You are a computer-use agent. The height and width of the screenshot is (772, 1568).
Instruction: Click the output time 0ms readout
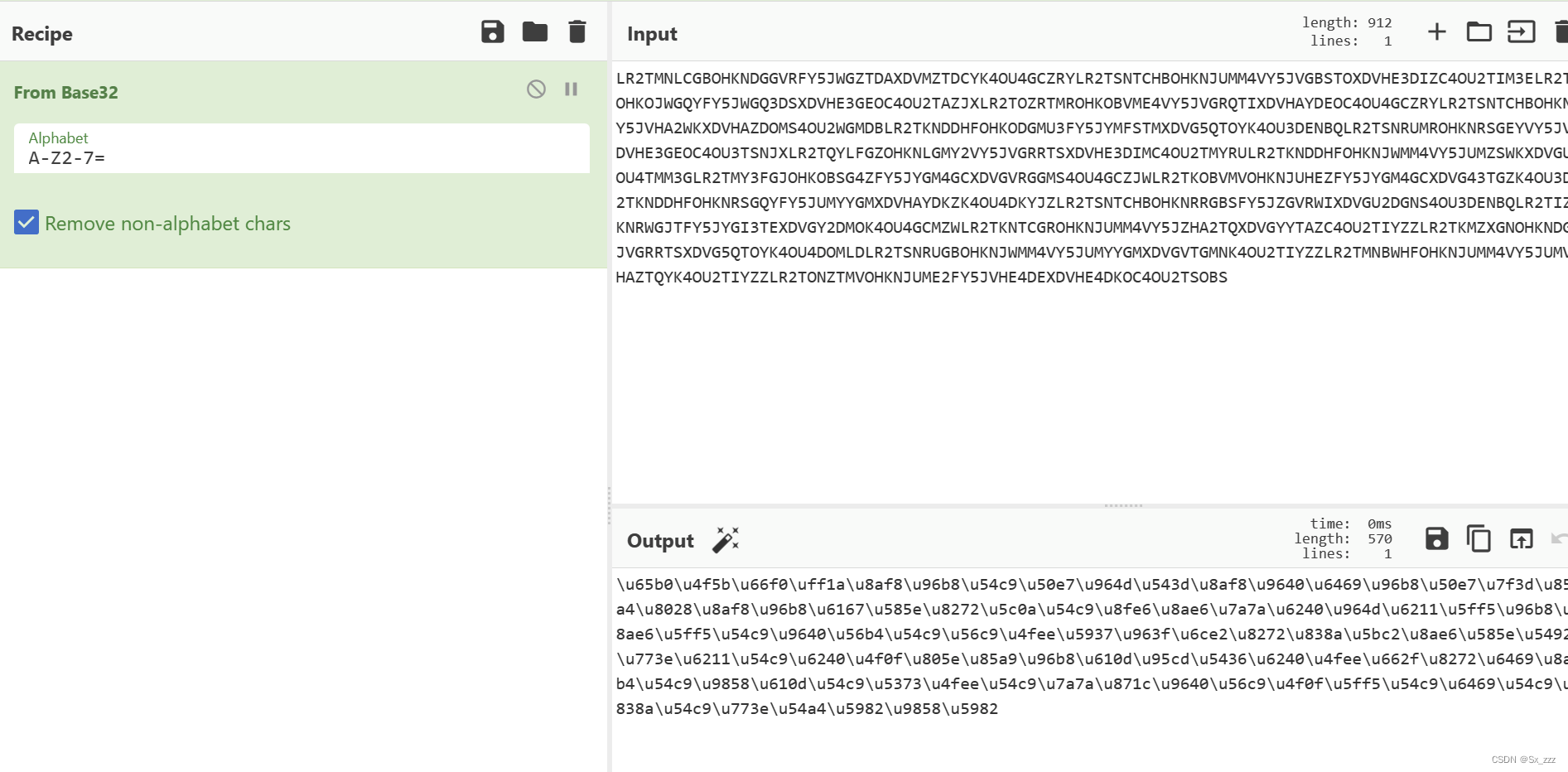1351,524
